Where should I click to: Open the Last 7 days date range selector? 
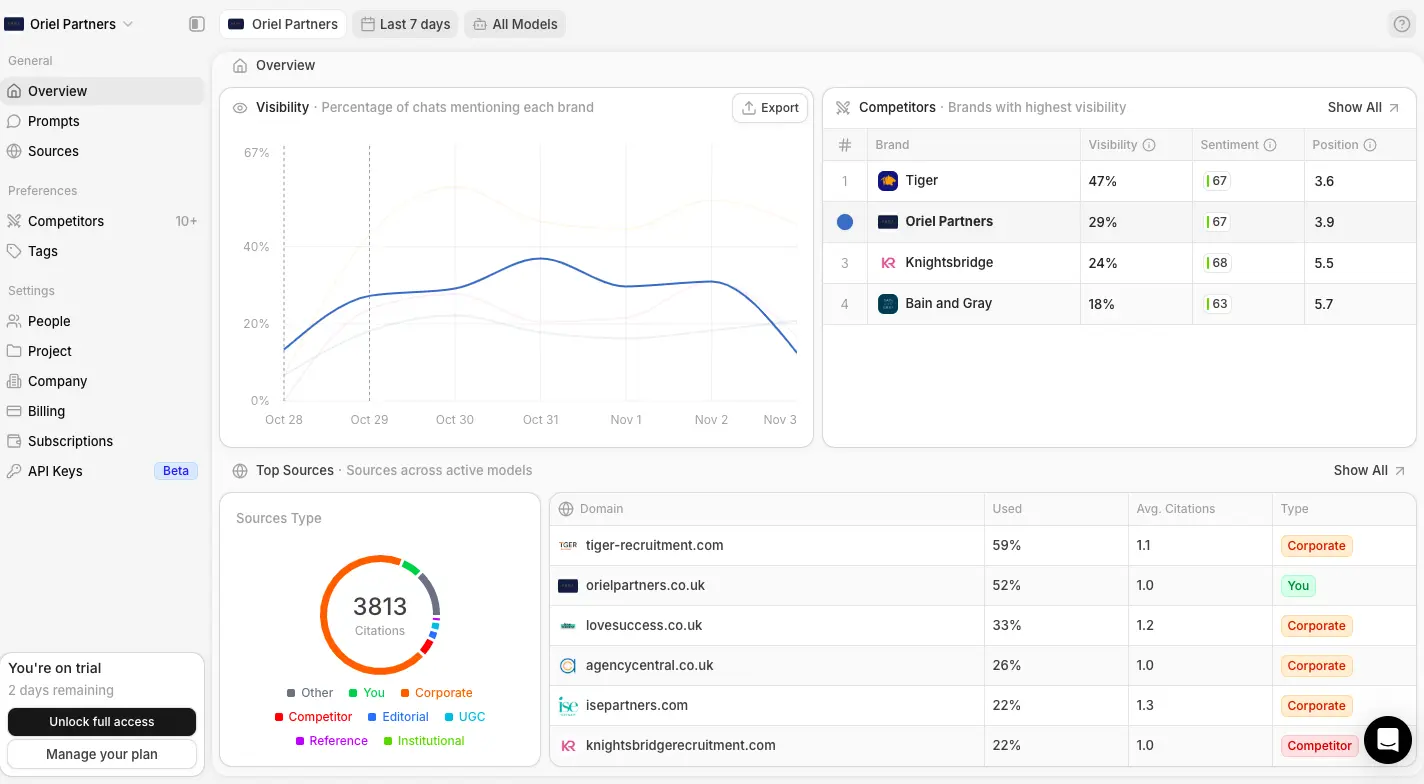coord(405,24)
